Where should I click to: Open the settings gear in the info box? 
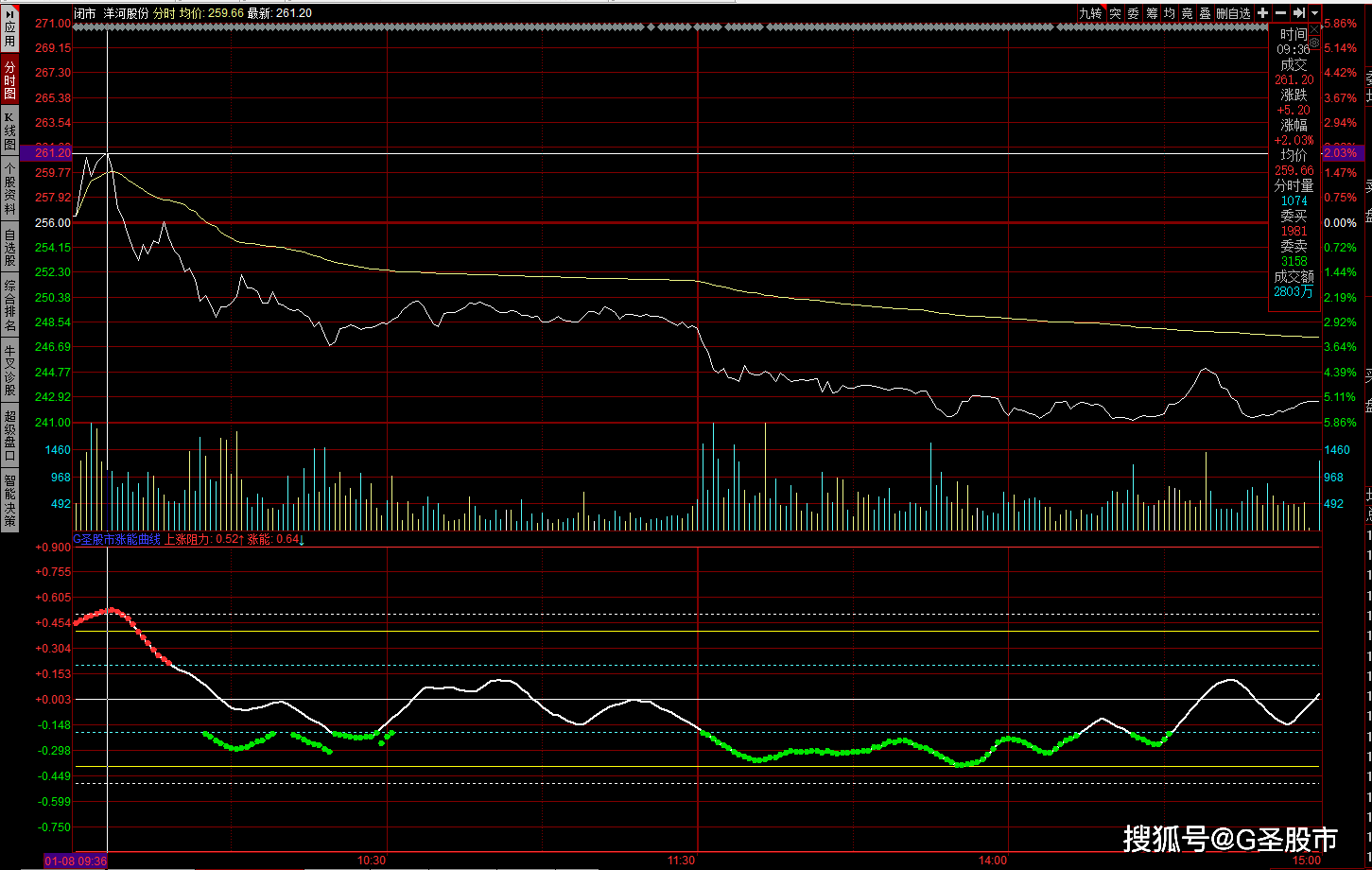[x=1314, y=43]
